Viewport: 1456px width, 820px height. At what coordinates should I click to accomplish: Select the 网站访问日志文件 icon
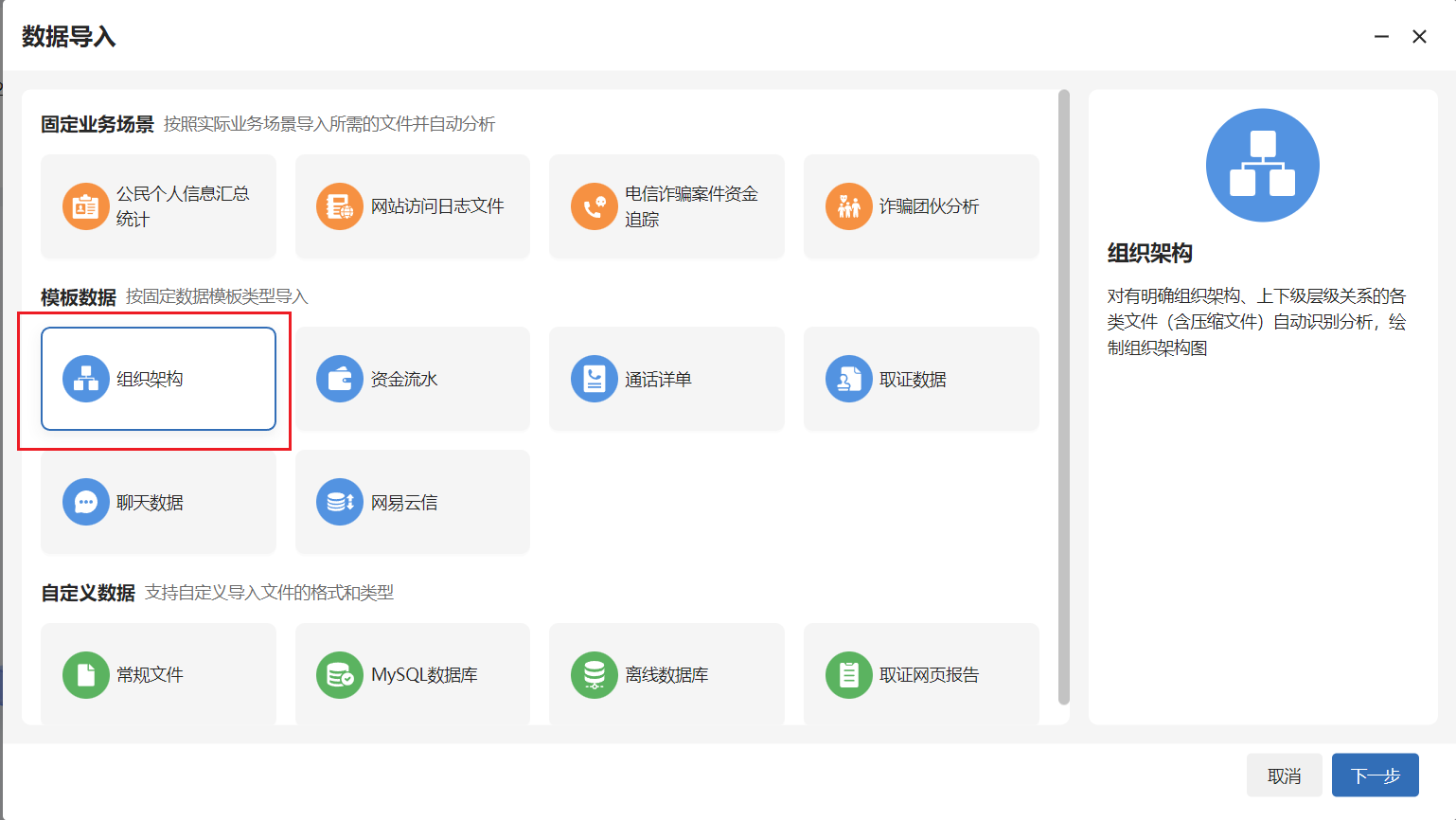(x=339, y=206)
